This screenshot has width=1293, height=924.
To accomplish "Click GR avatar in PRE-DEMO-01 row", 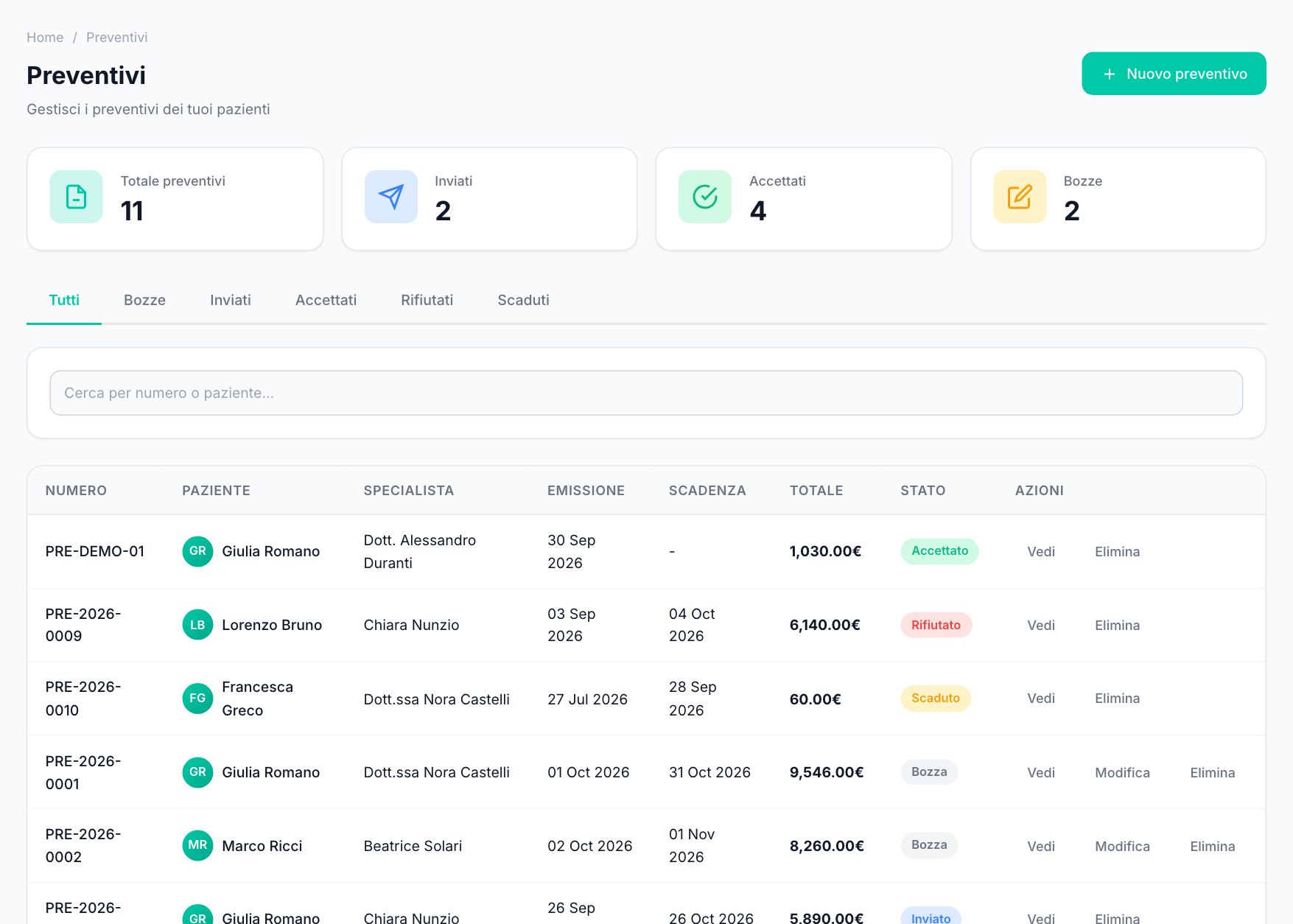I will (197, 551).
